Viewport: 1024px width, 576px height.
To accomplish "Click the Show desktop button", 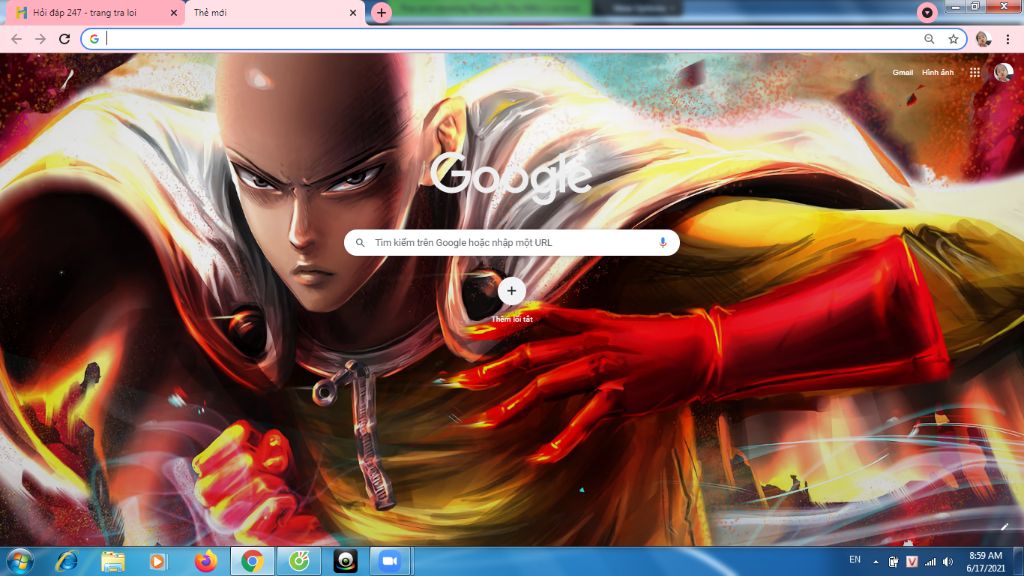I will (x=1018, y=562).
